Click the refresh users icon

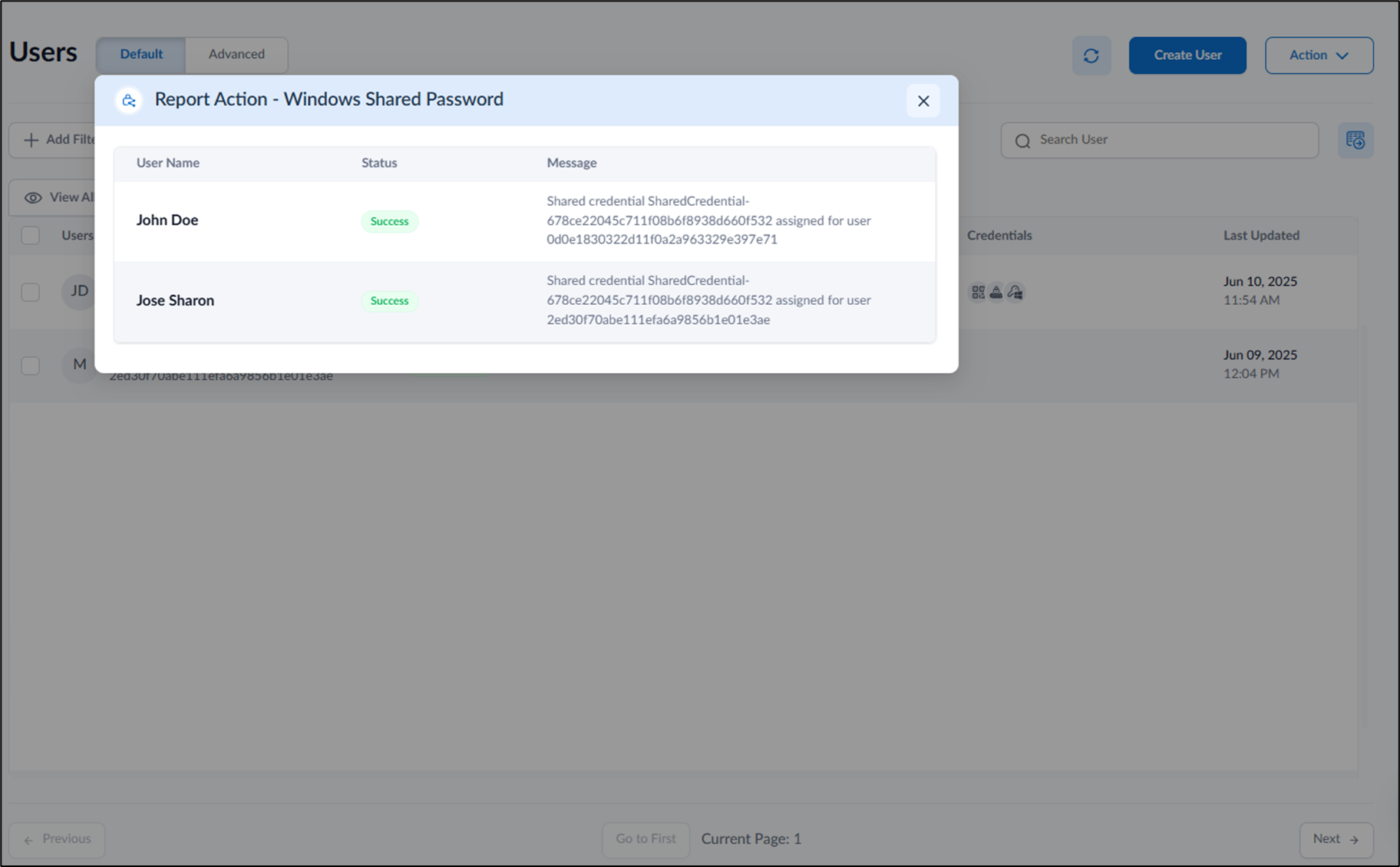(x=1091, y=55)
